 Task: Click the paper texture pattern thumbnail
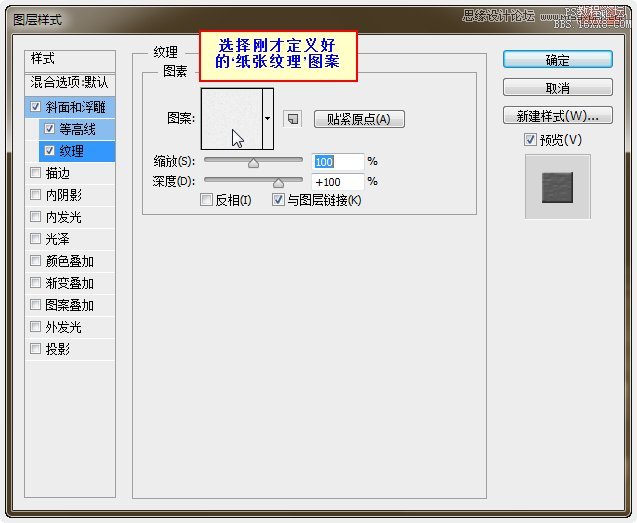pos(232,119)
